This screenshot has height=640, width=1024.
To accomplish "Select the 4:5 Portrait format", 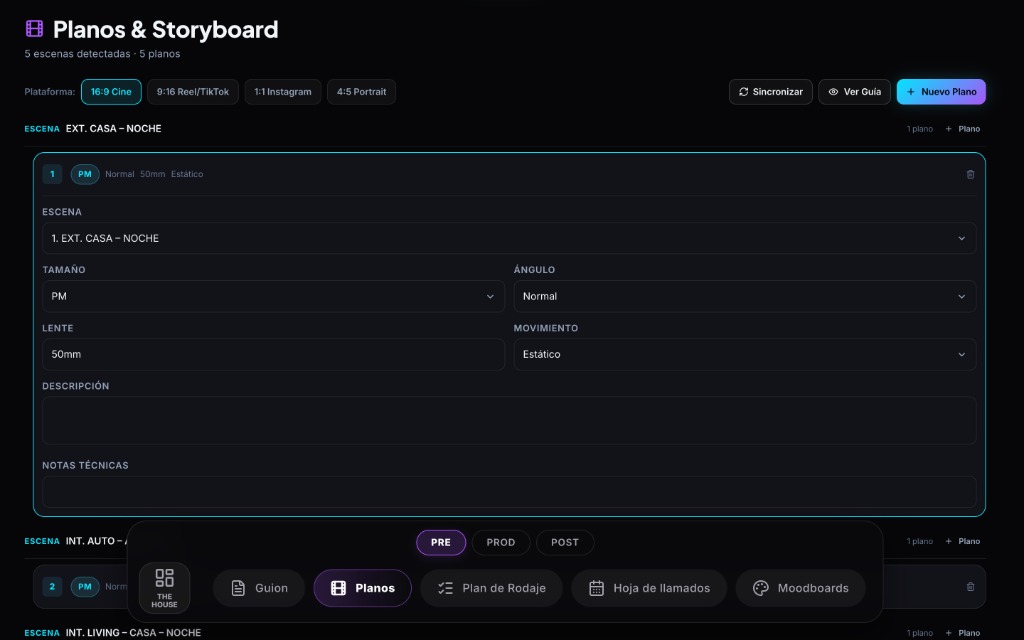I will pos(361,92).
